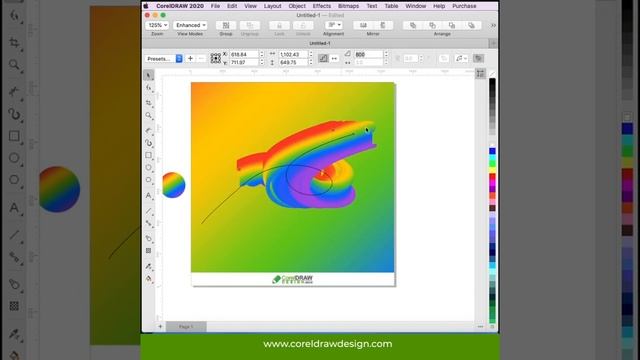The width and height of the screenshot is (640, 360).
Task: Open the Layout menu
Action: (x=272, y=6)
